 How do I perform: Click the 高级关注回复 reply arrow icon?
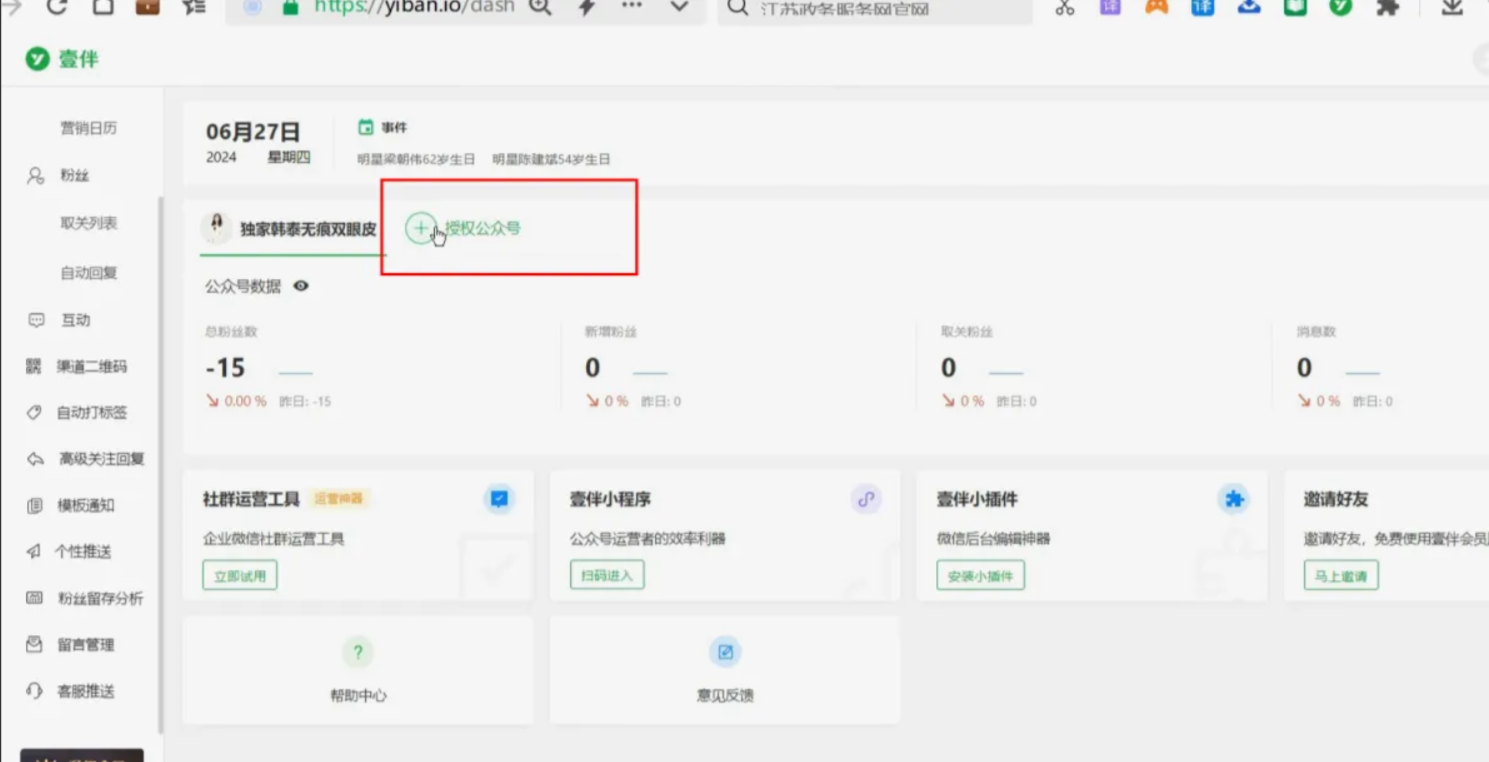click(35, 459)
